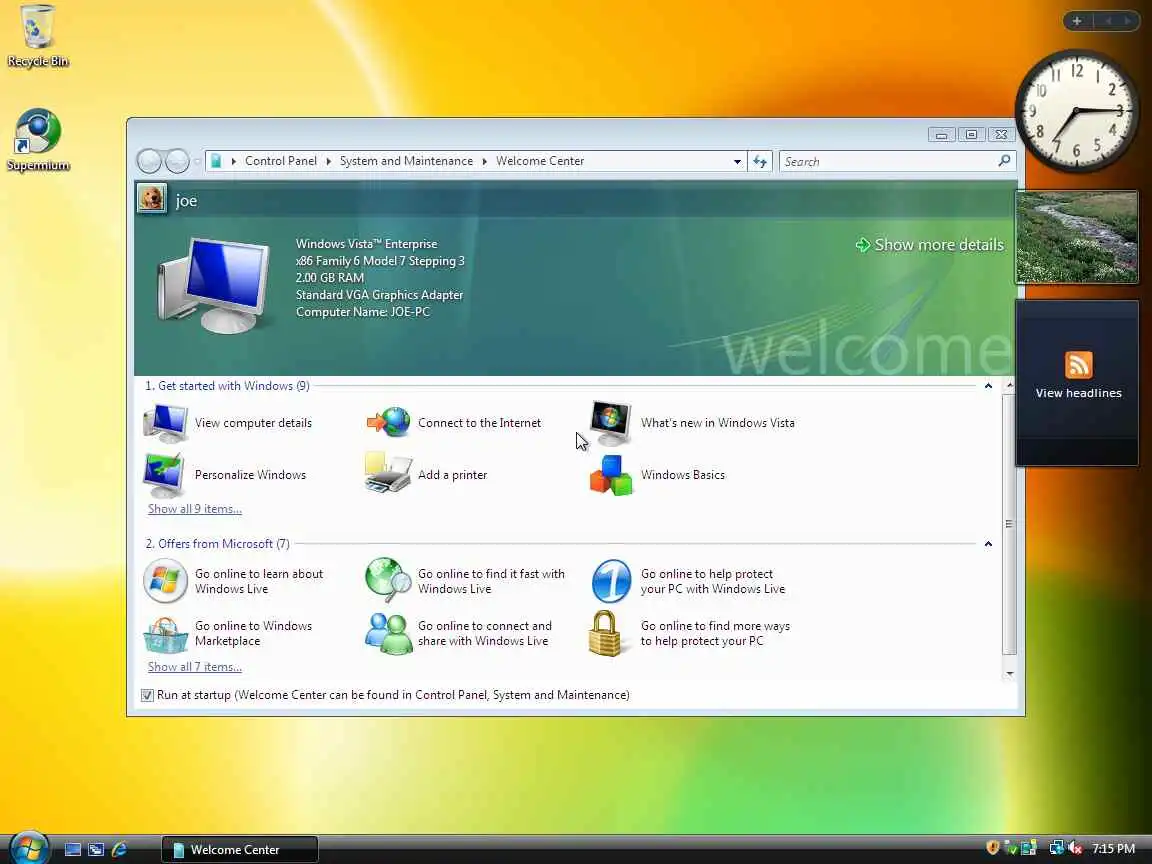The image size is (1152, 864).
Task: Click System and Maintenance in the breadcrumb
Action: 406,161
